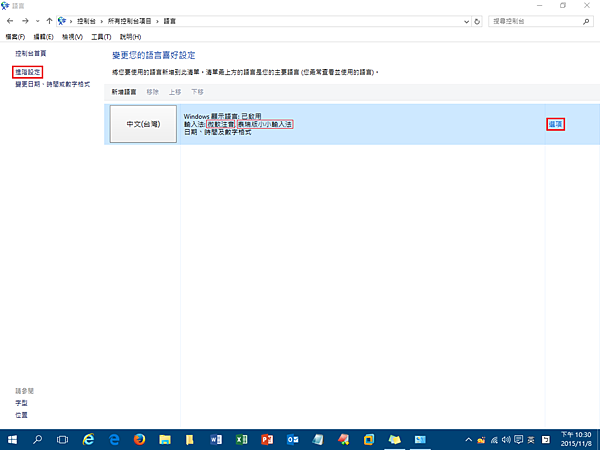Select the 中文(台灣) language tile
600x450 pixels.
tap(143, 124)
